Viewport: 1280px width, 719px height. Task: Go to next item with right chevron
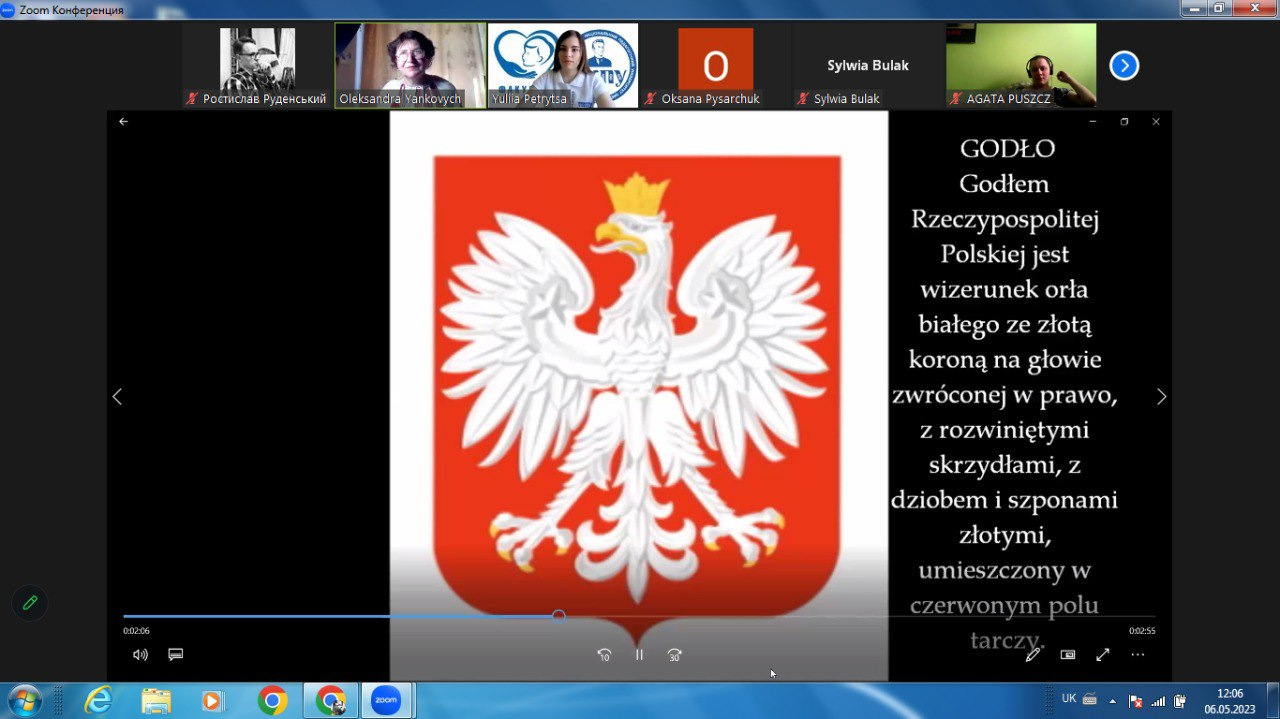(x=1161, y=397)
